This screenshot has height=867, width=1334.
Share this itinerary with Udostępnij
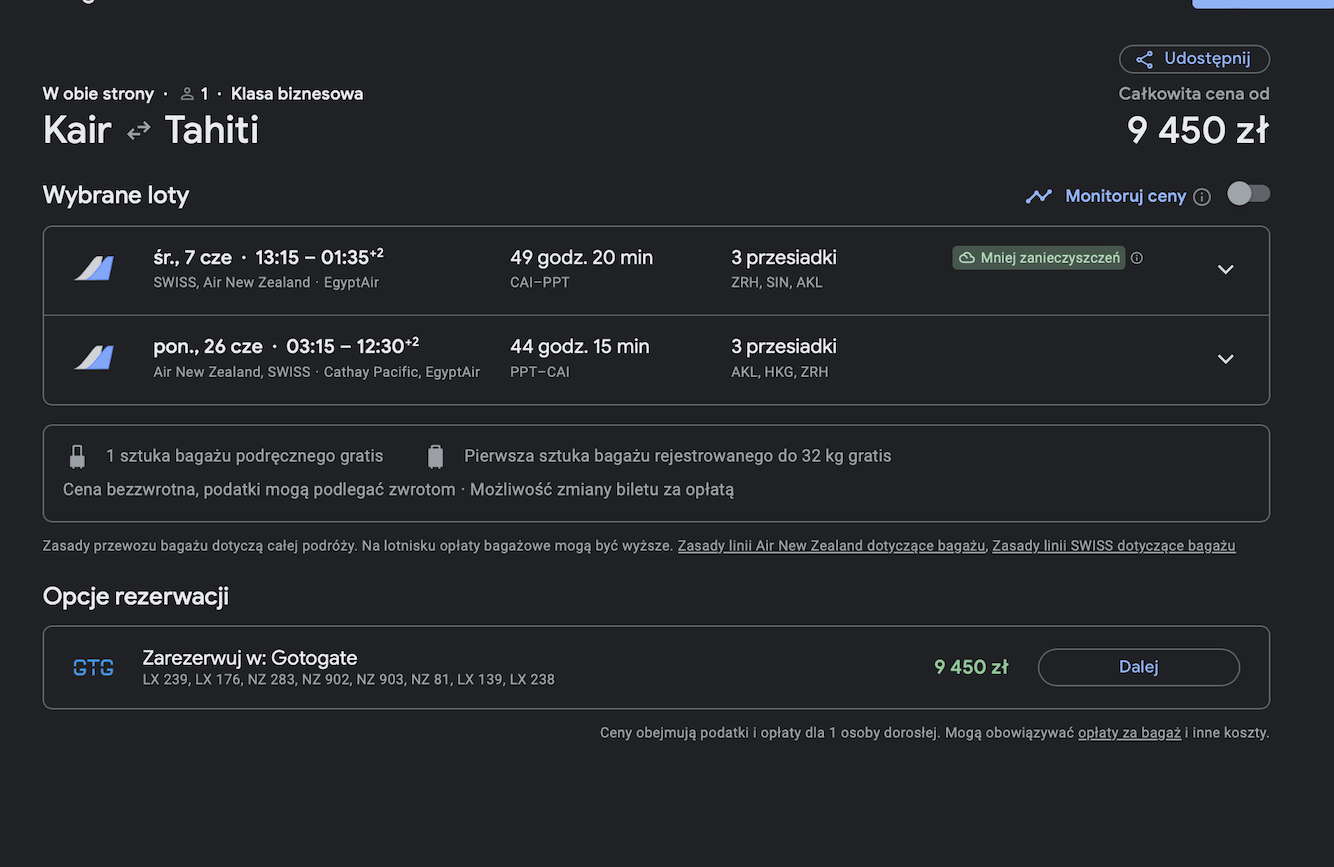click(1194, 59)
